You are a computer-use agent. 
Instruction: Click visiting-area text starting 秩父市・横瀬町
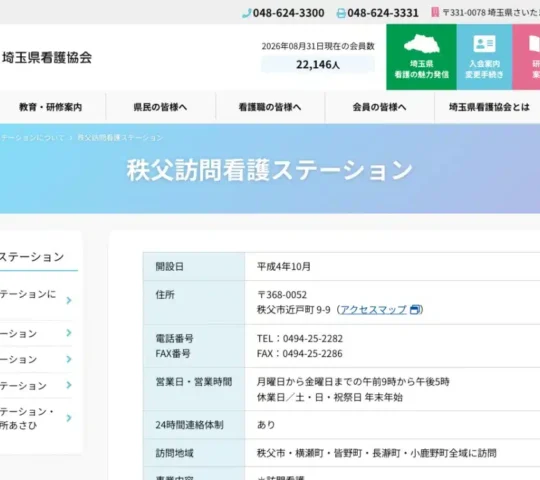377,453
